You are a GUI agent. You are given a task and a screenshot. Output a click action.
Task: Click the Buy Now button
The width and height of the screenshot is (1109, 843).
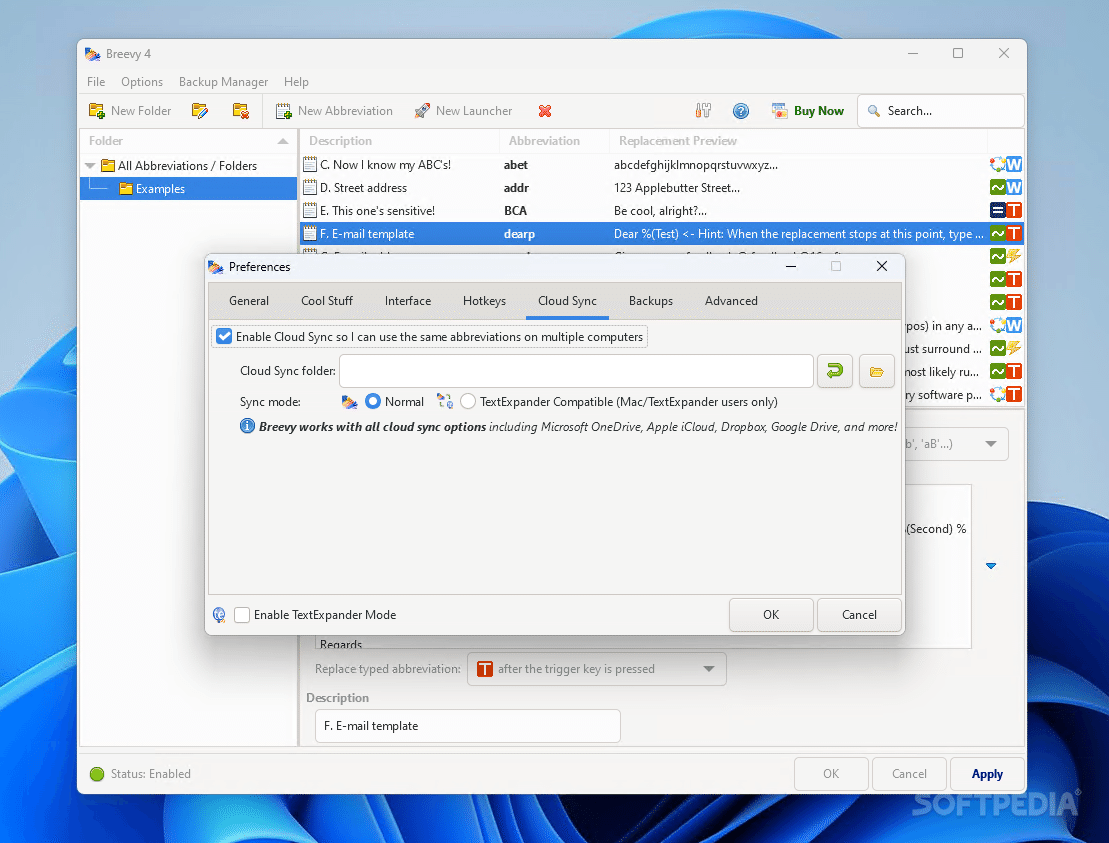pos(808,111)
